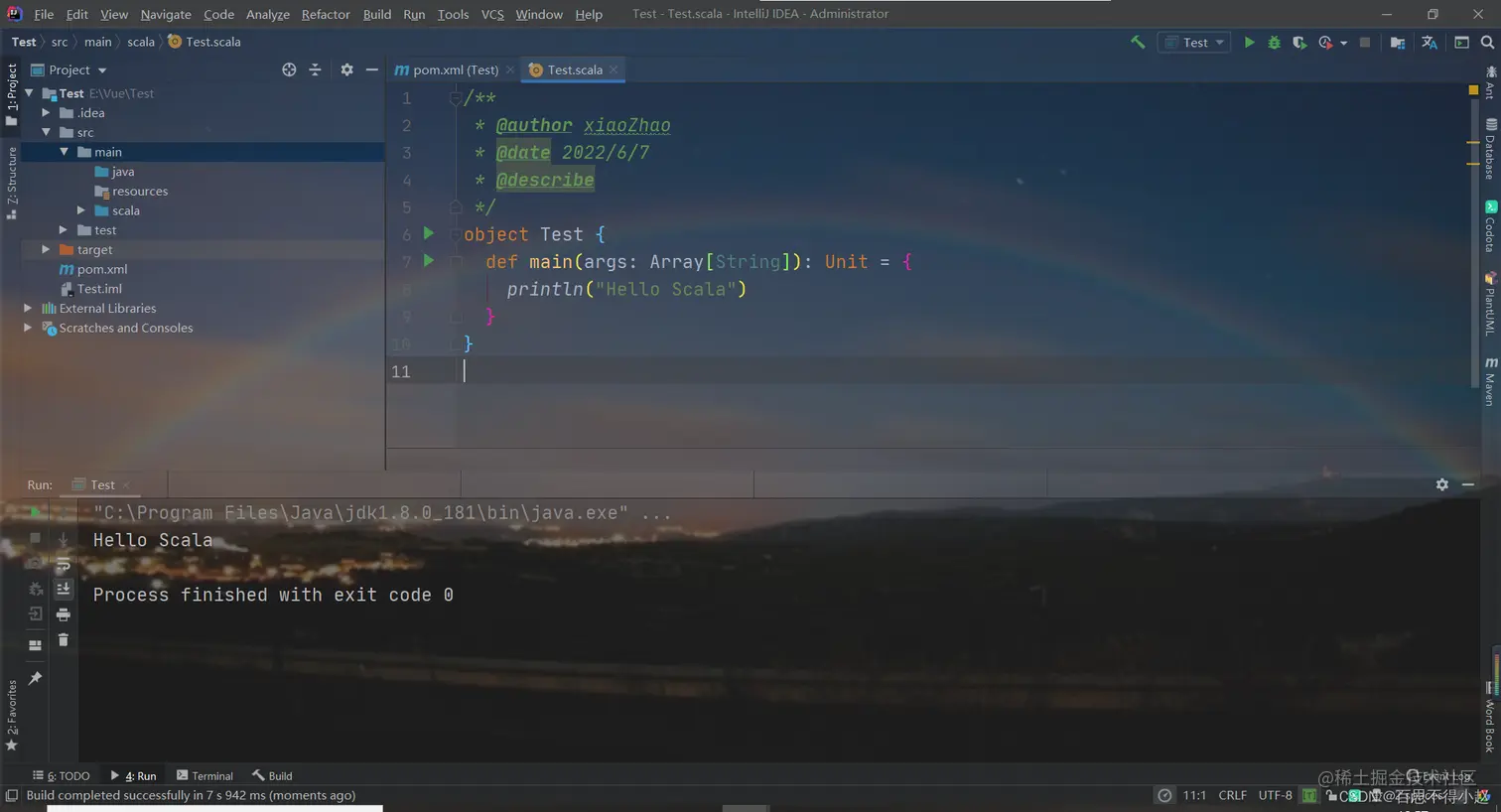This screenshot has height=812, width=1501.
Task: Hide the Project panel with the minus icon
Action: point(371,69)
